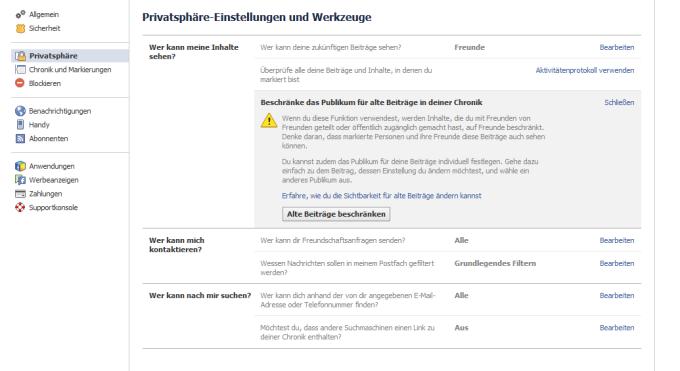The image size is (680, 371).
Task: Click the Supportkonsole lifebuoy icon
Action: 20,207
